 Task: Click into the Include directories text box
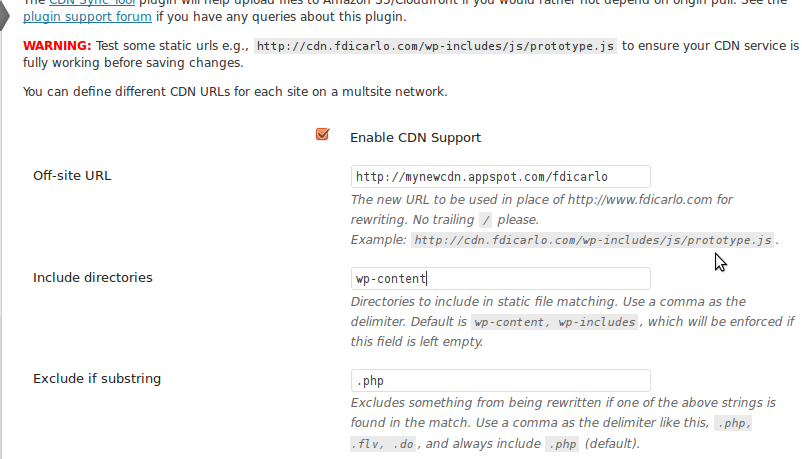[x=501, y=278]
